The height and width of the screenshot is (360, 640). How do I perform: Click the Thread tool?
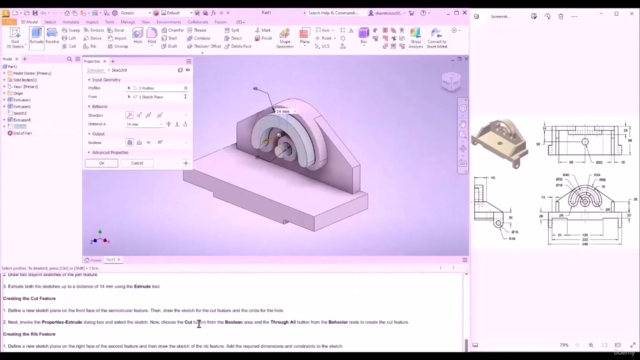(197, 30)
